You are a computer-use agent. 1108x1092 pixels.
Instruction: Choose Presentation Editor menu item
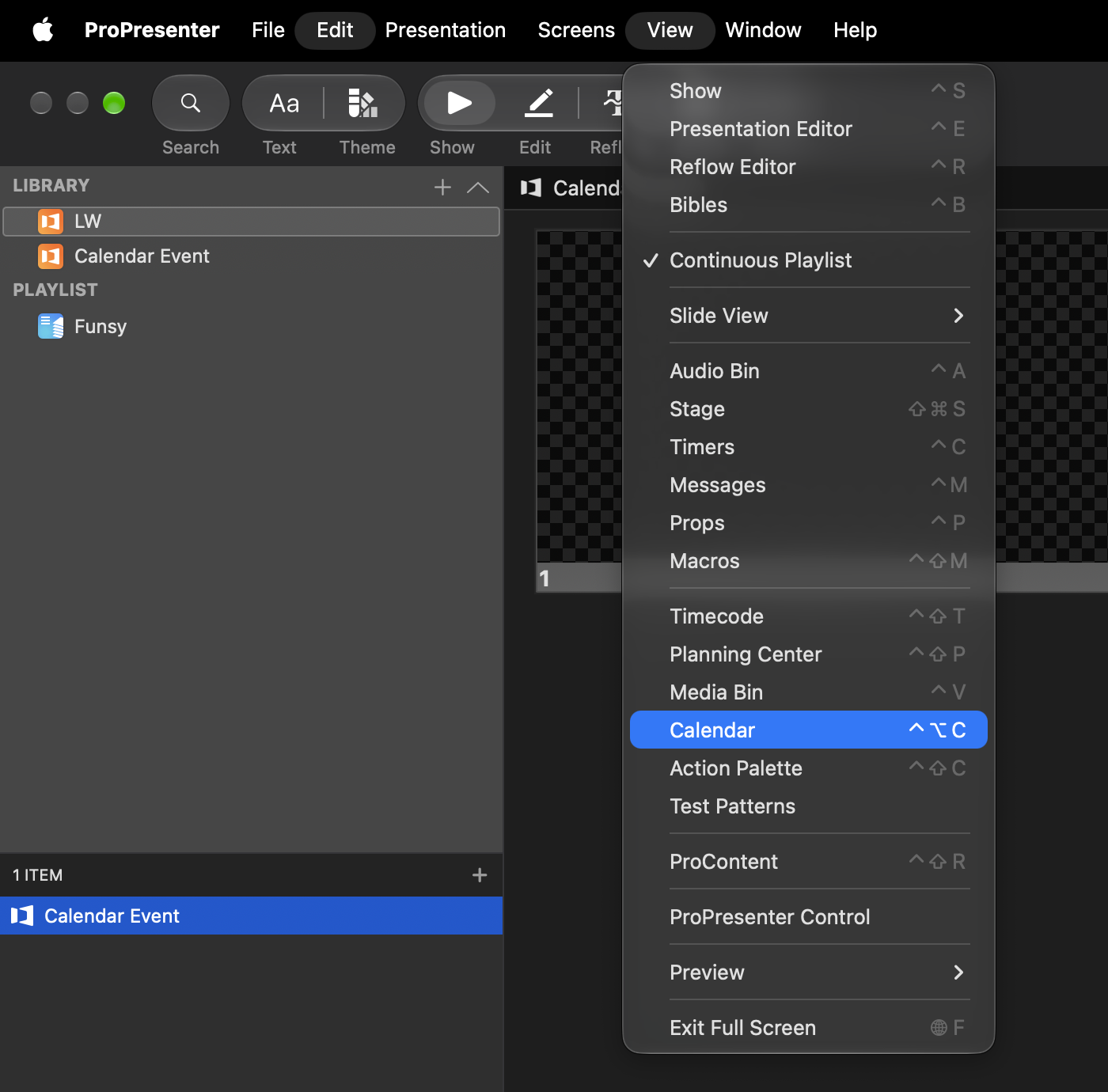coord(809,129)
